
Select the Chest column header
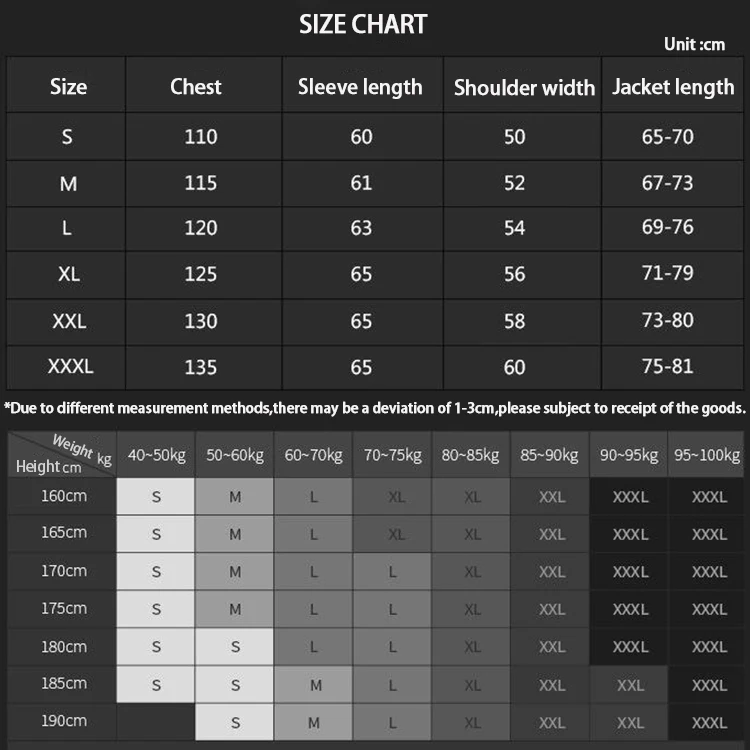coord(196,87)
